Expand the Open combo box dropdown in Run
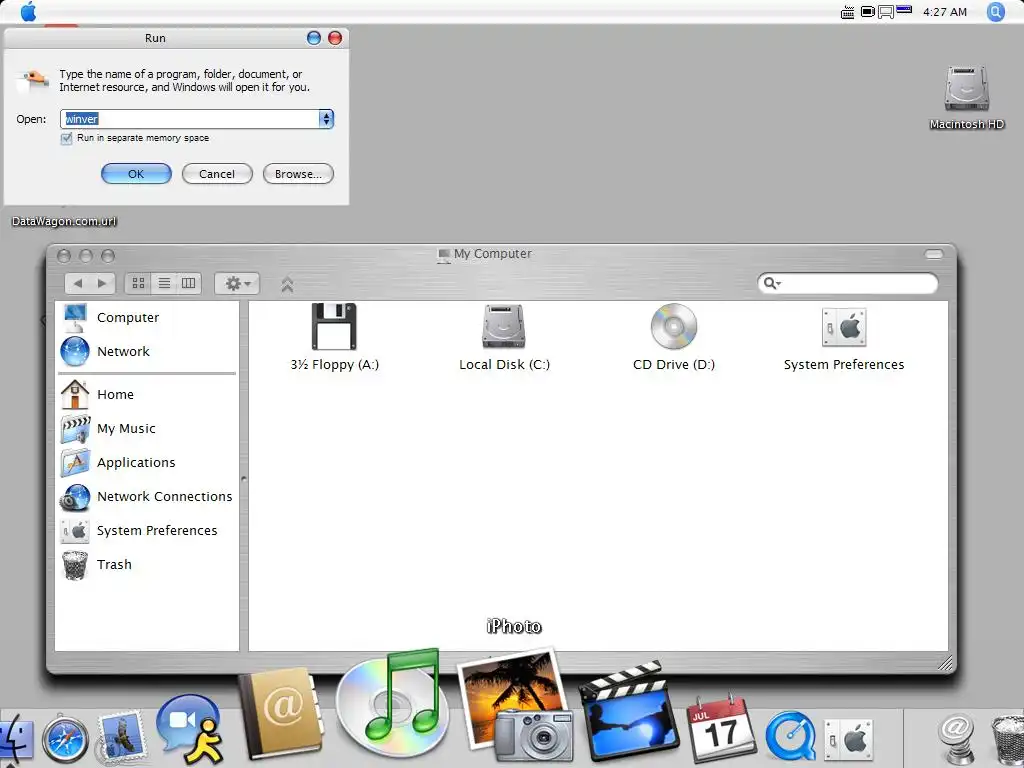This screenshot has width=1024, height=768. click(326, 119)
